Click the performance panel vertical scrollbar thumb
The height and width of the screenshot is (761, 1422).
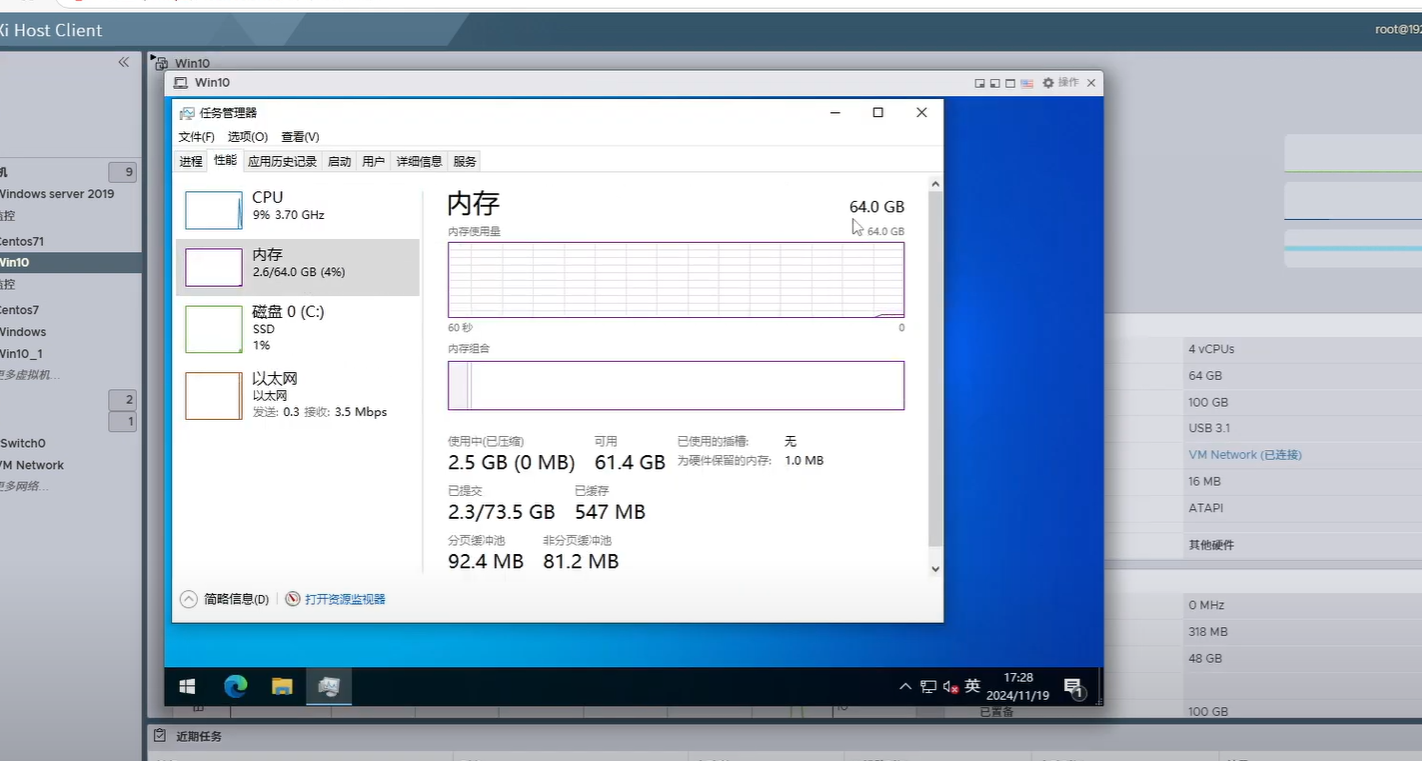point(936,370)
